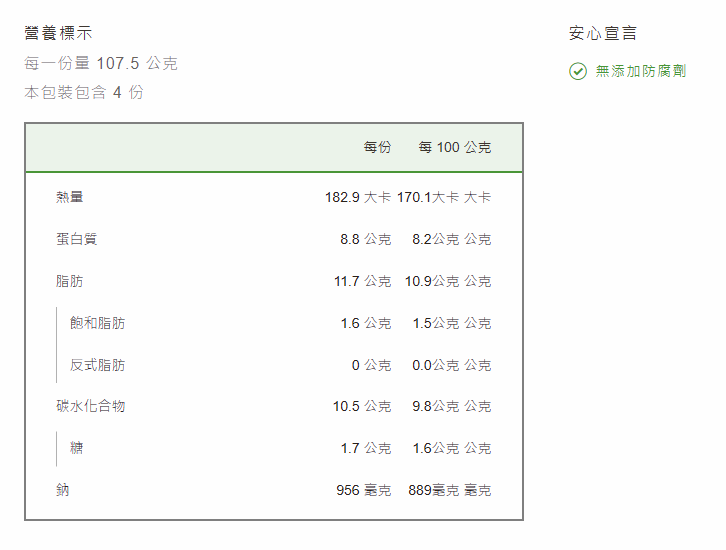This screenshot has height=550, width=726.
Task: Select the 碳水化合物 row label
Action: [90, 406]
